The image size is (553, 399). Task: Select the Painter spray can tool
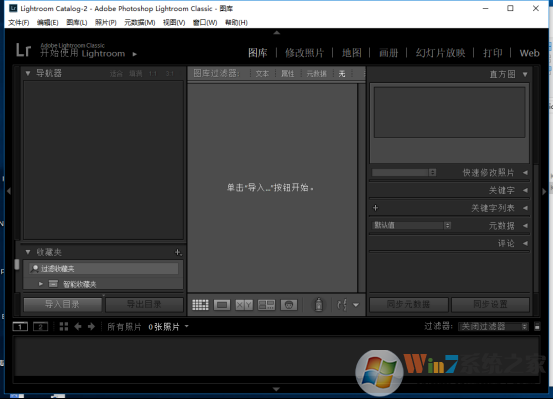pos(318,304)
